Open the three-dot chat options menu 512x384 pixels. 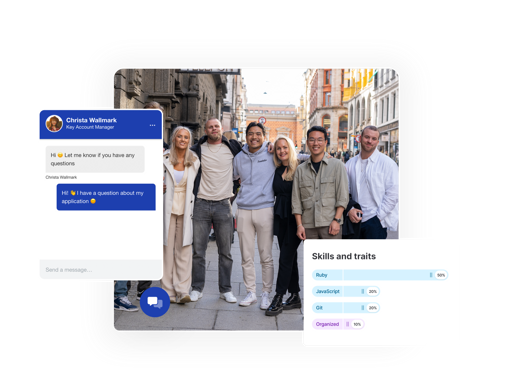[x=152, y=125]
